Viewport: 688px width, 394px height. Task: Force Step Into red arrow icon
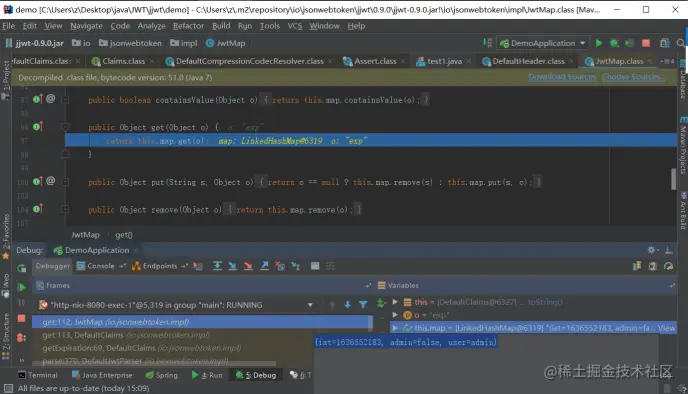click(x=248, y=266)
